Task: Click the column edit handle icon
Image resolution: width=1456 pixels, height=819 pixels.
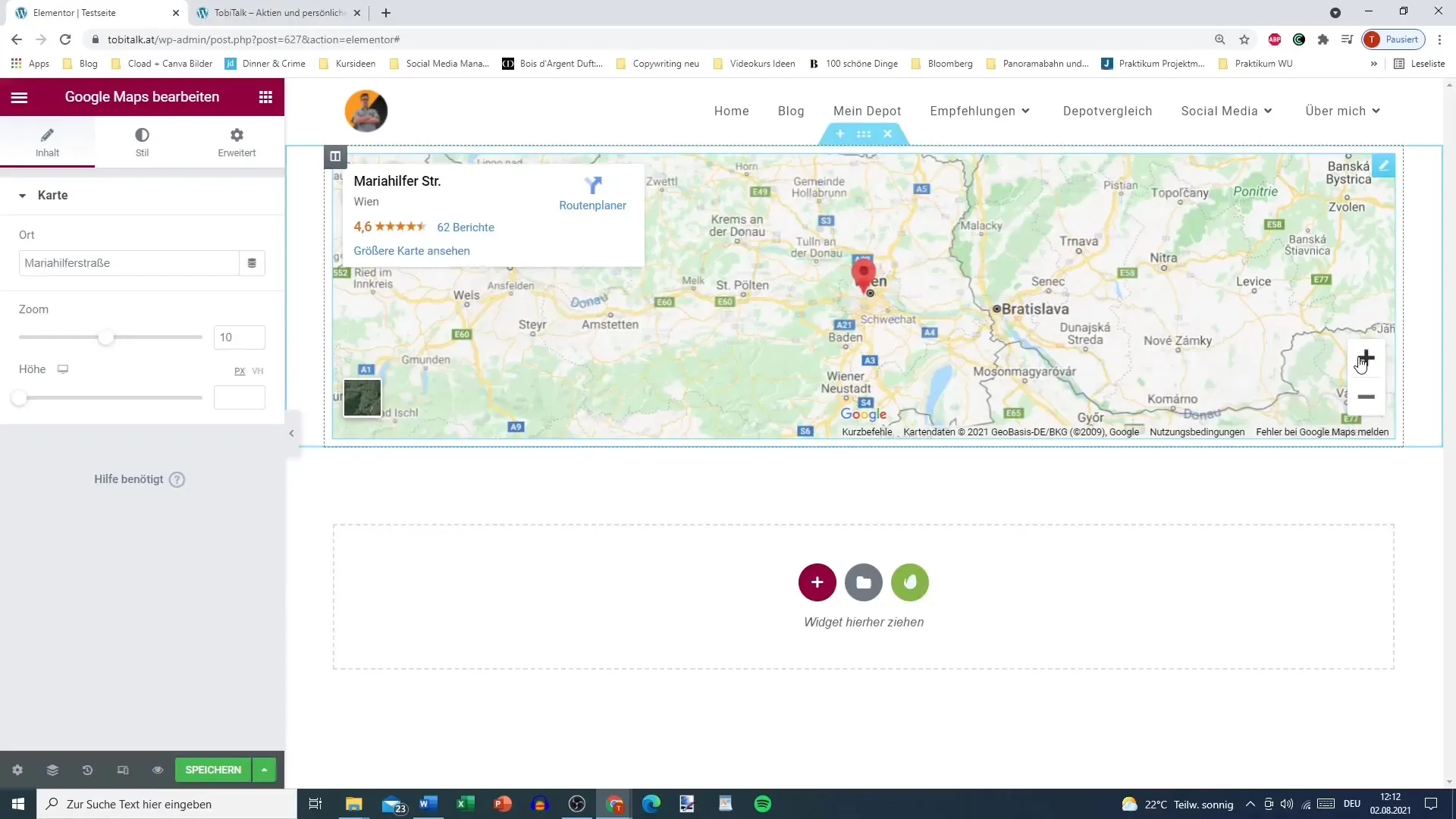Action: (x=335, y=156)
